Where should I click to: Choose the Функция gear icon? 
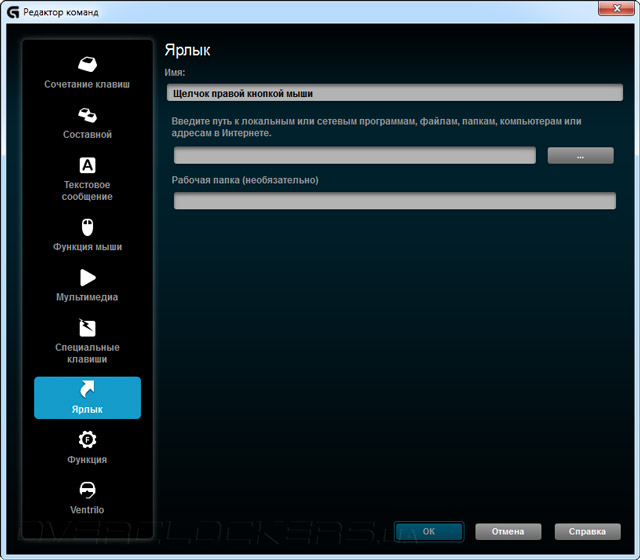(87, 440)
